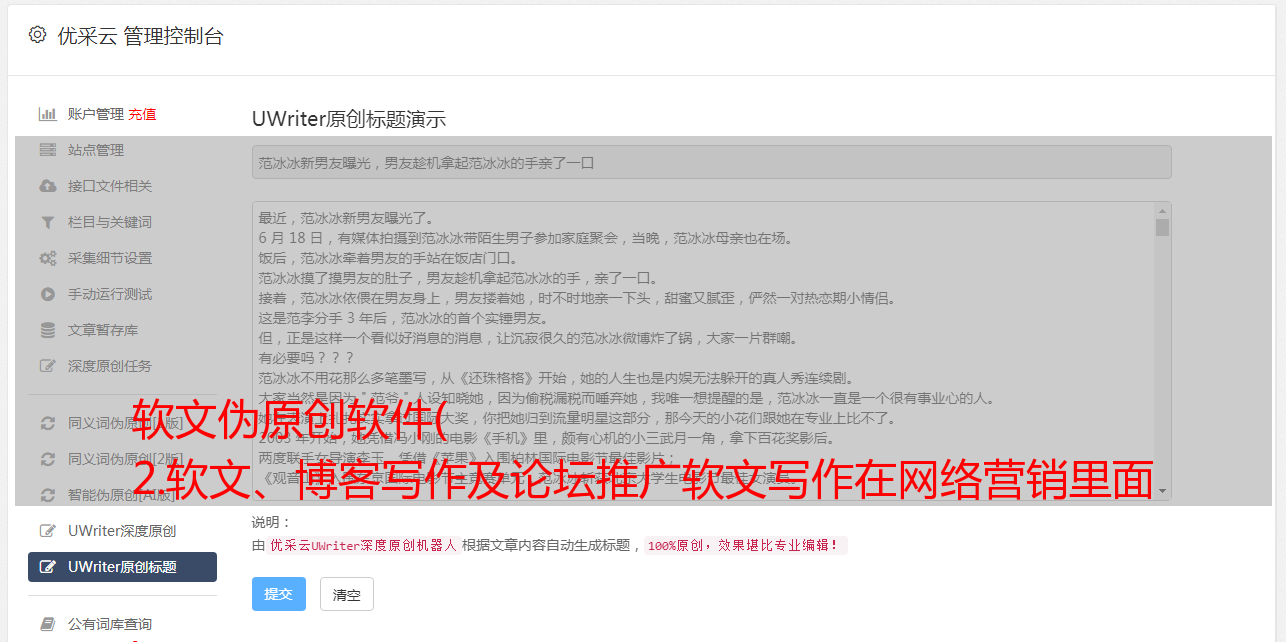Select the UWriter深度原创 menu item
Image resolution: width=1286 pixels, height=642 pixels.
(x=122, y=531)
